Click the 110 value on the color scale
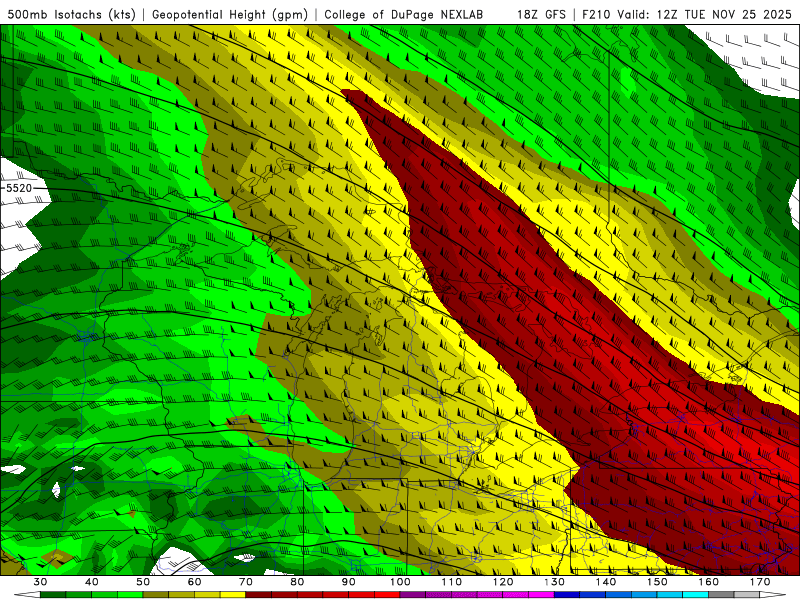The width and height of the screenshot is (800, 600). [x=452, y=582]
